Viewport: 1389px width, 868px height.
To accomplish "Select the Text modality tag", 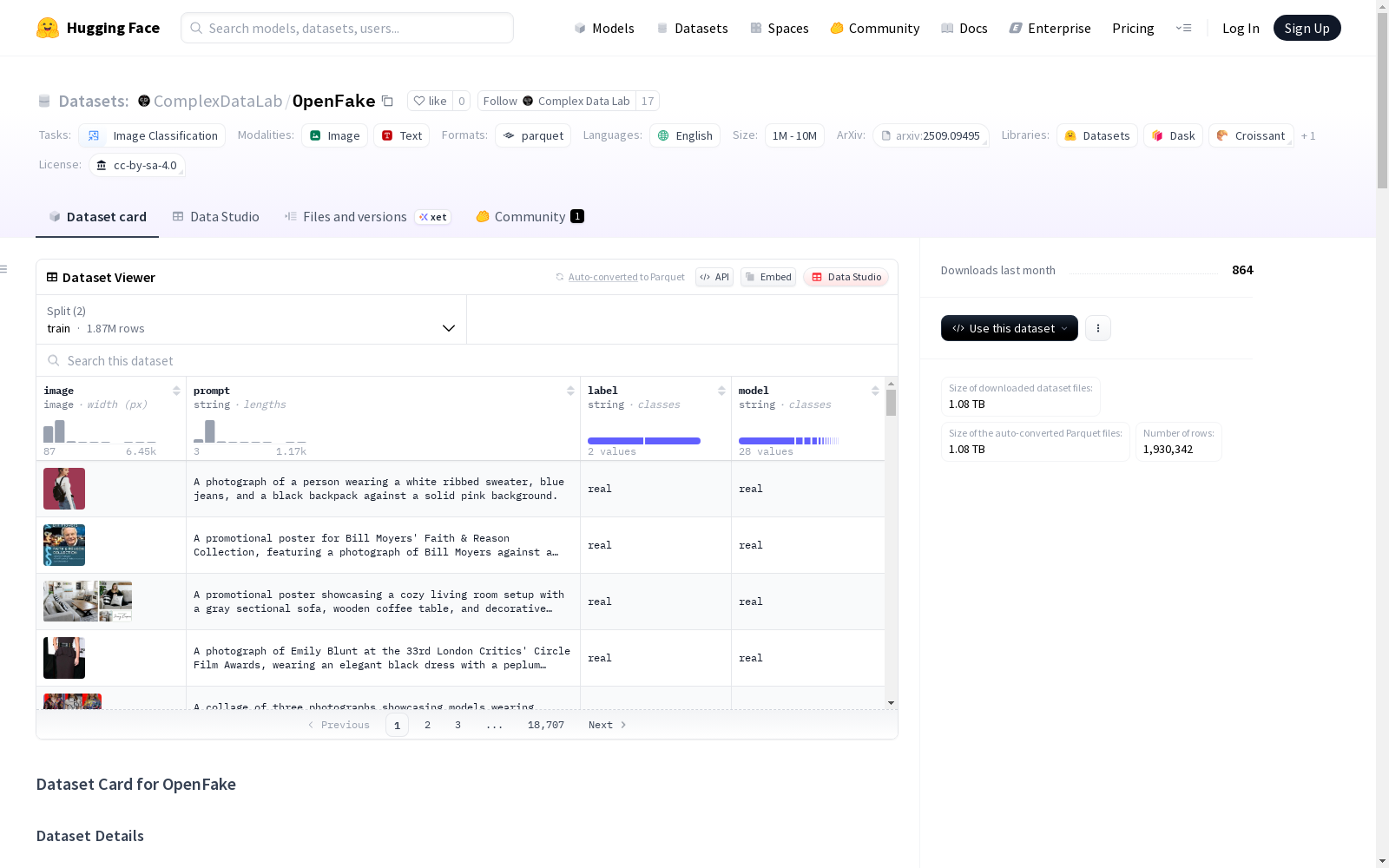I will pyautogui.click(x=402, y=135).
